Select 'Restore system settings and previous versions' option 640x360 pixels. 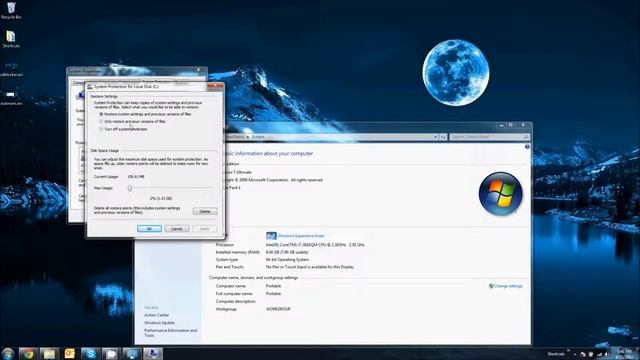[145, 114]
